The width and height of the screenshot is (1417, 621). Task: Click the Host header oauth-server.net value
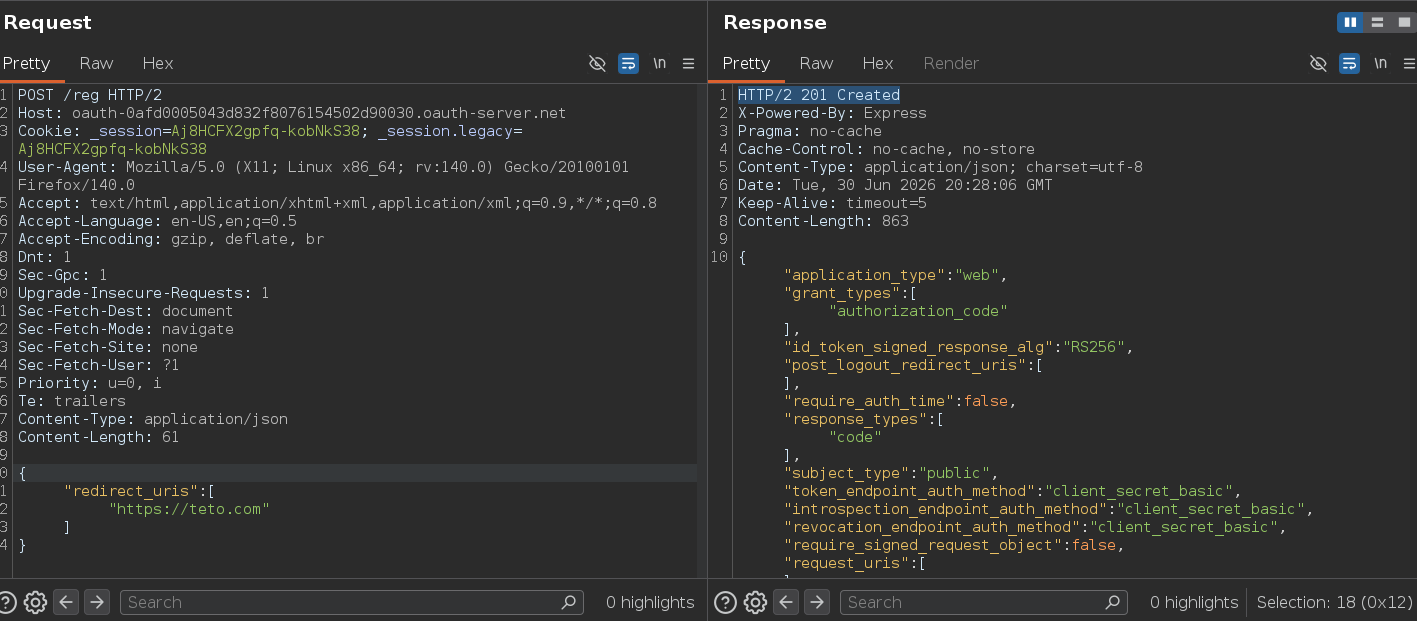pos(319,113)
